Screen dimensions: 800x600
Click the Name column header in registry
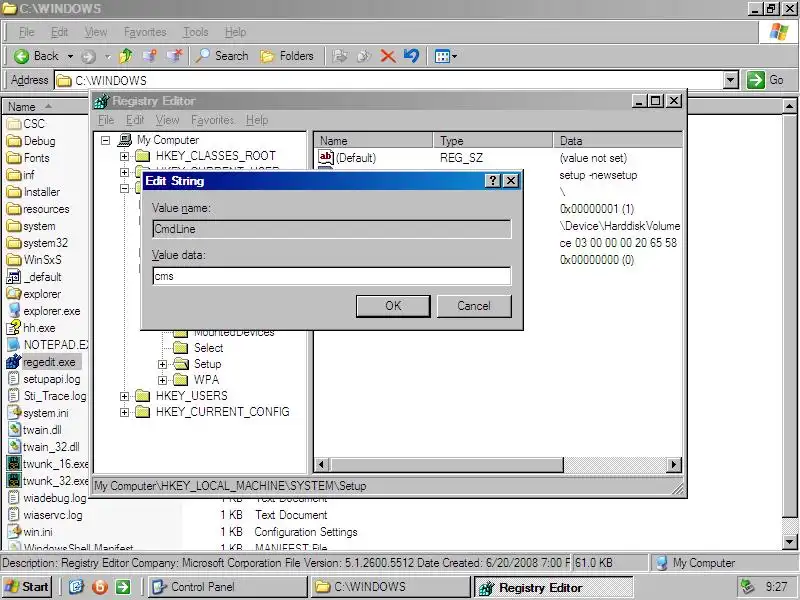(373, 140)
